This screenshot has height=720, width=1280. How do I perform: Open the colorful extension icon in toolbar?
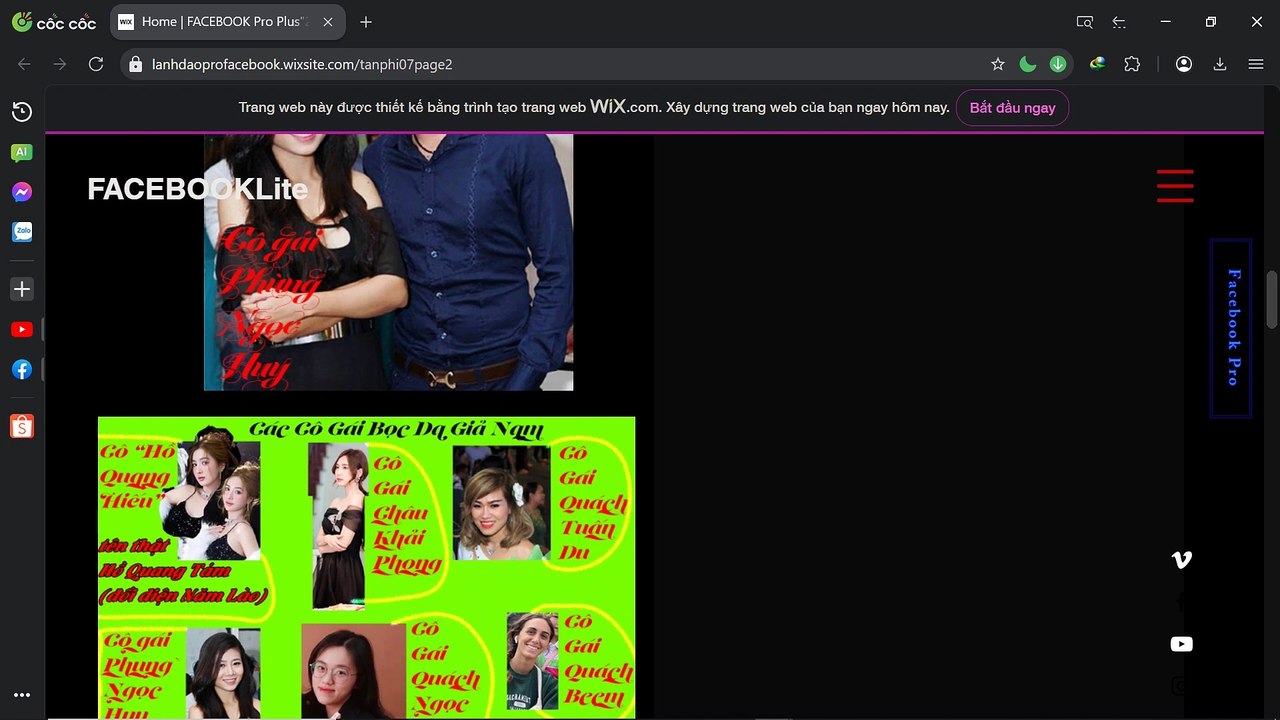pyautogui.click(x=1098, y=64)
